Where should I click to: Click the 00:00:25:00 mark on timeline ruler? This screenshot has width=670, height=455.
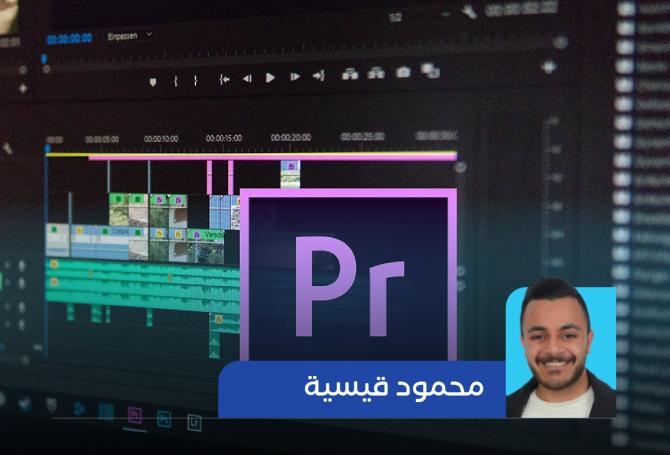[363, 137]
